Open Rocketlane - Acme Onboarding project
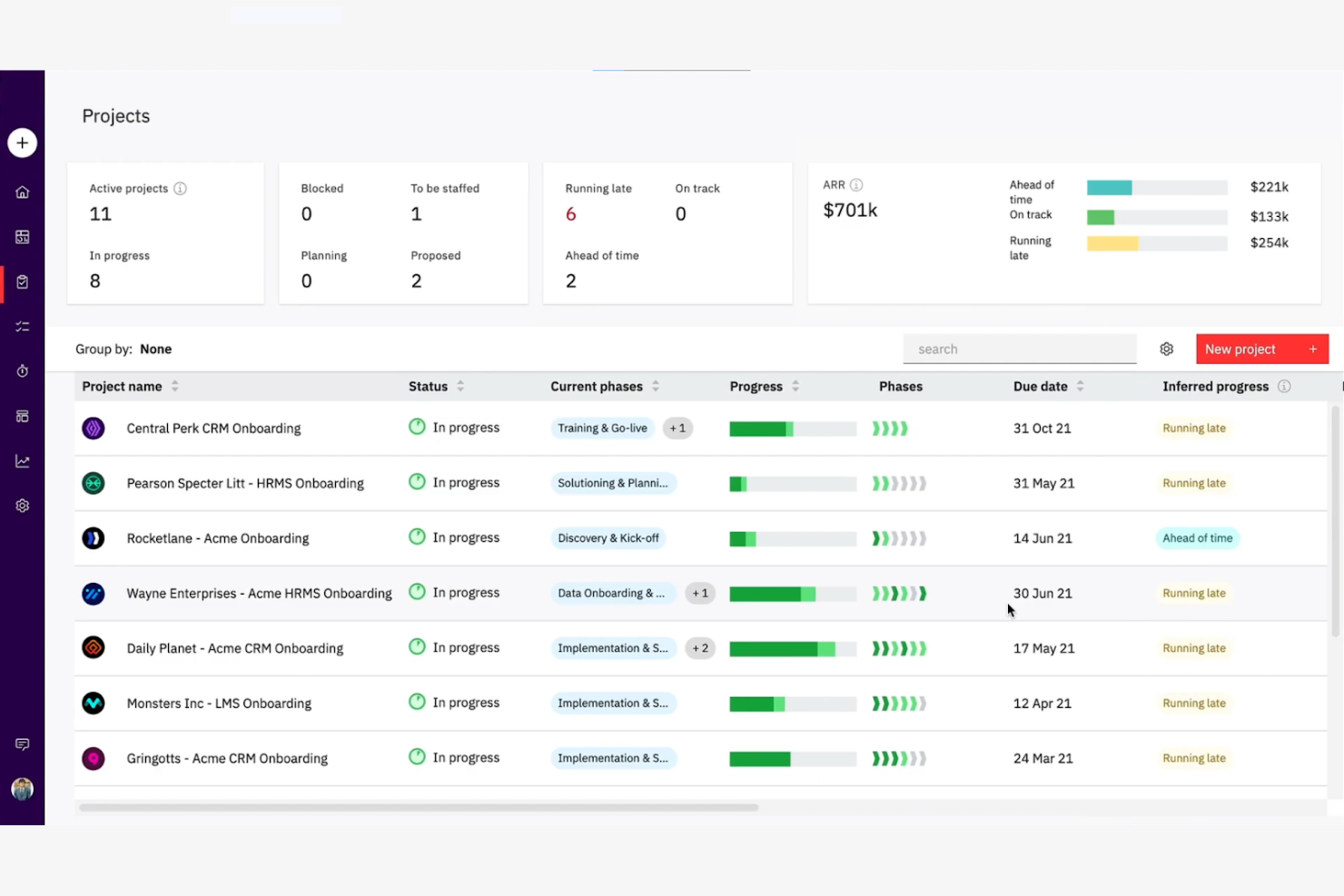Viewport: 1344px width, 896px height. click(x=218, y=538)
